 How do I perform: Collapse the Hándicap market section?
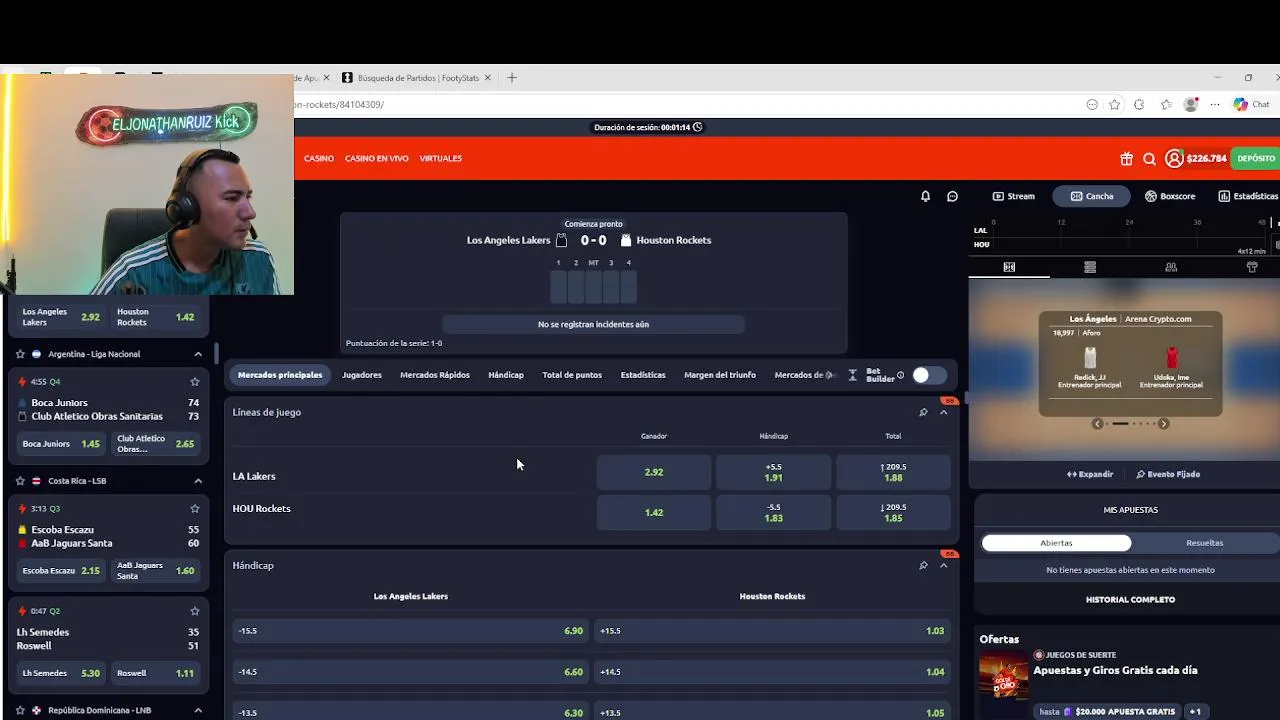coord(943,565)
